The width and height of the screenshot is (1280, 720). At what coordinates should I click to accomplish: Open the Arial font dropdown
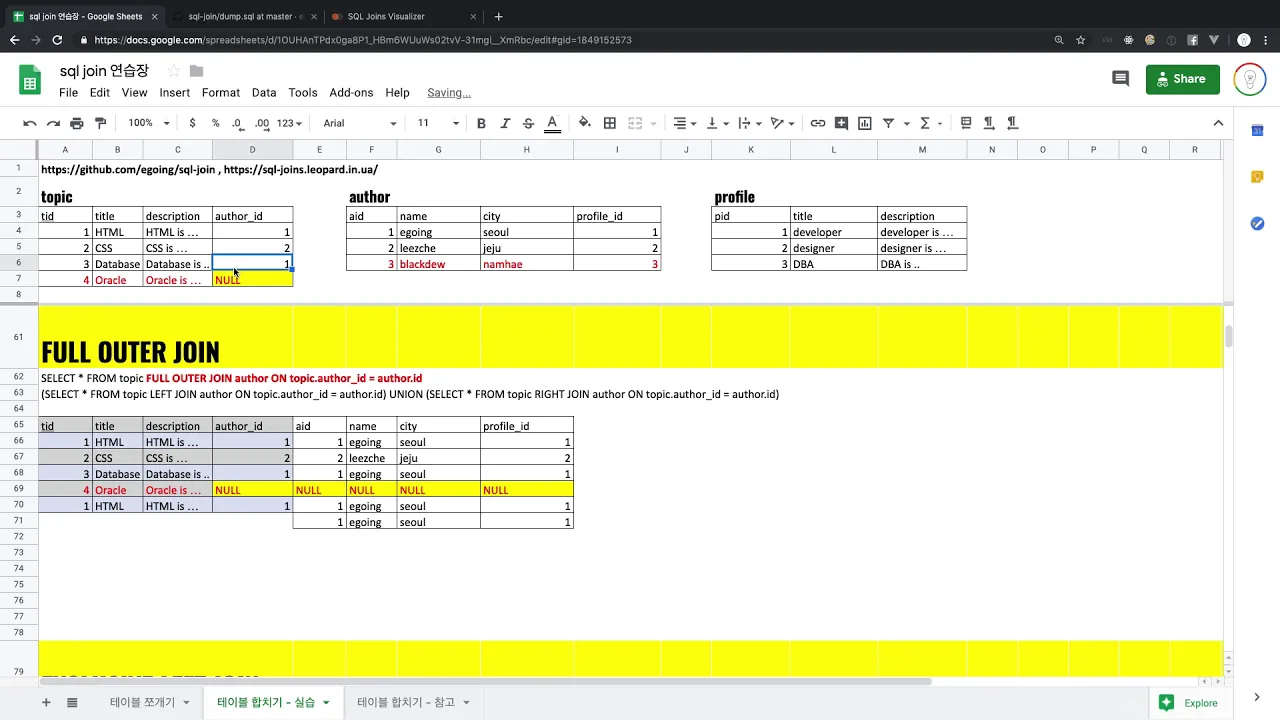(x=359, y=123)
